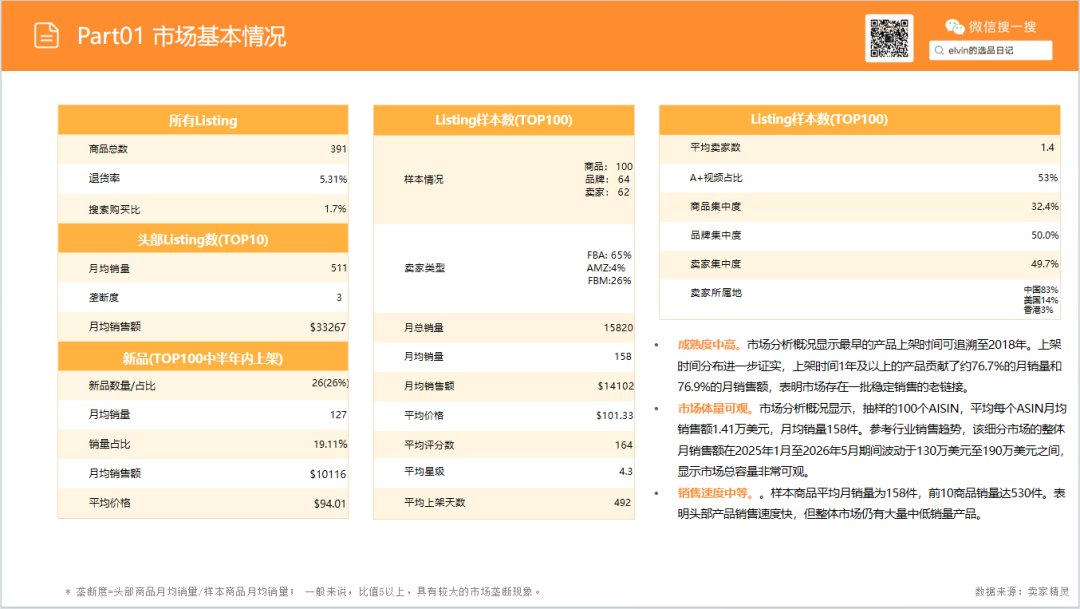Viewport: 1080px width, 609px height.
Task: Click the value '158' in middle table
Action: (623, 357)
